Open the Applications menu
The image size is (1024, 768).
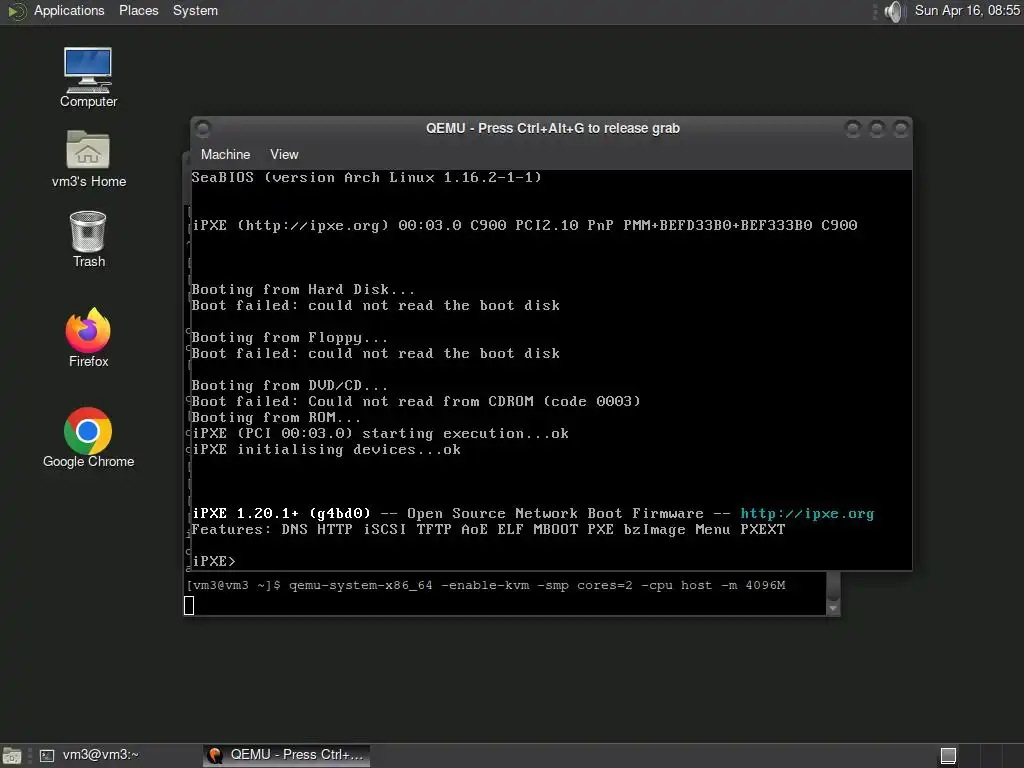tap(69, 11)
